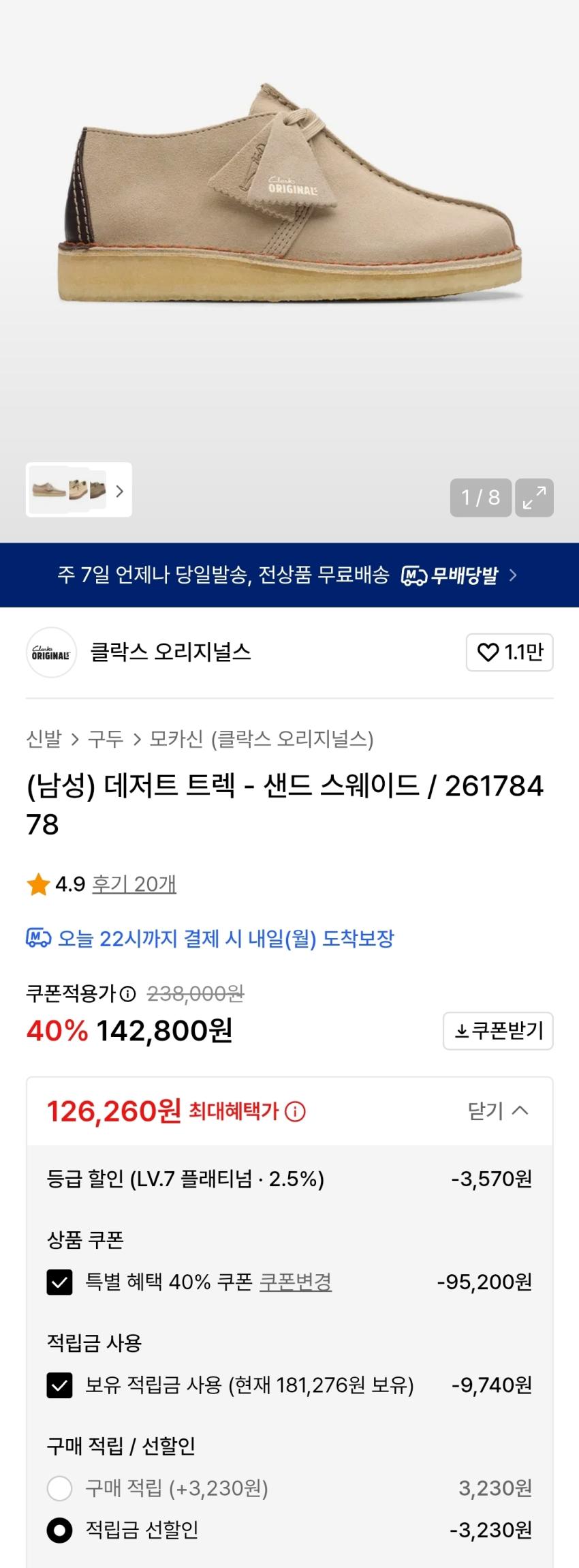This screenshot has width=579, height=1568.
Task: Go to 신발 breadcrumb category
Action: (x=44, y=739)
